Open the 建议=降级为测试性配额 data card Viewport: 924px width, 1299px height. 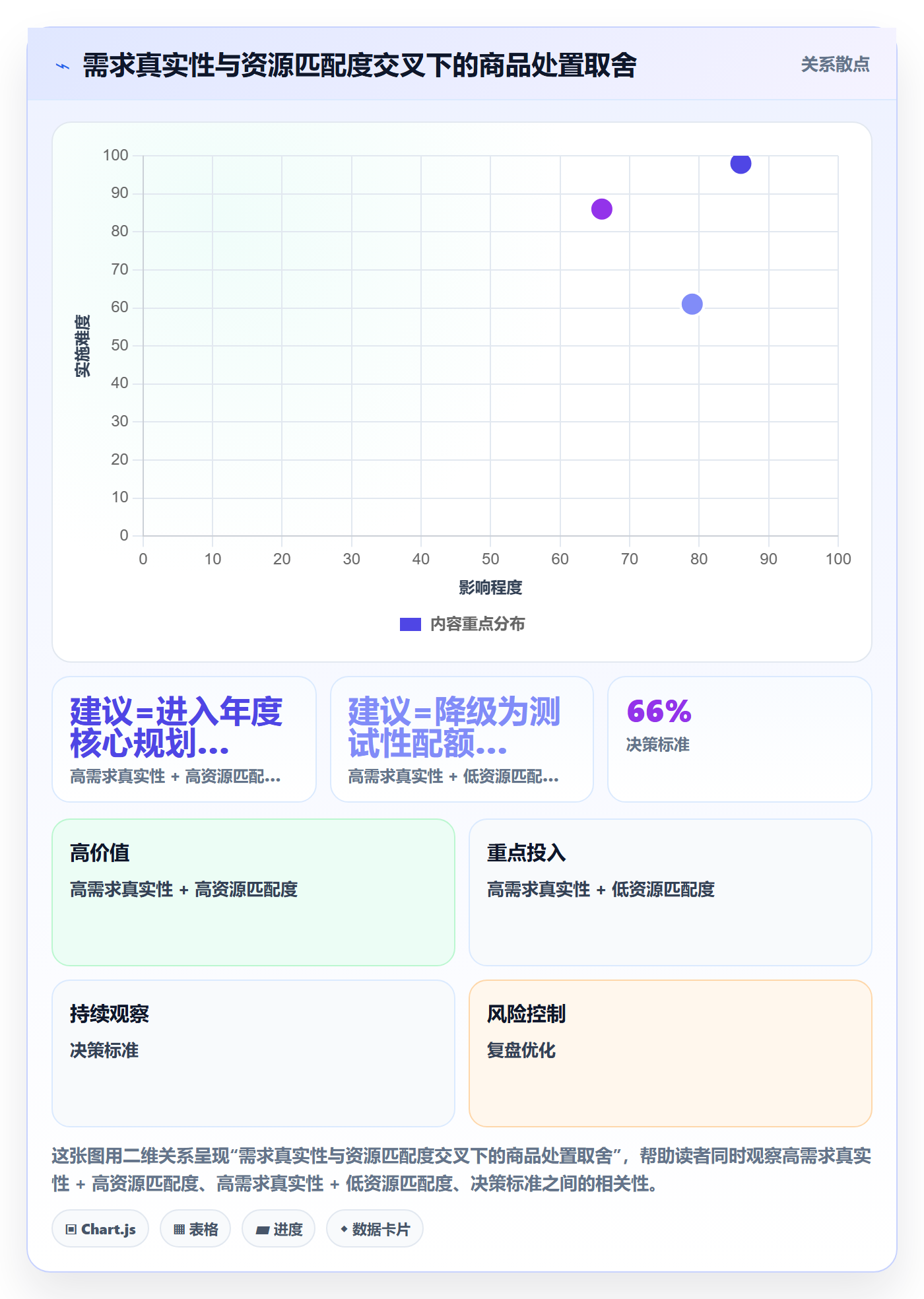(462, 739)
